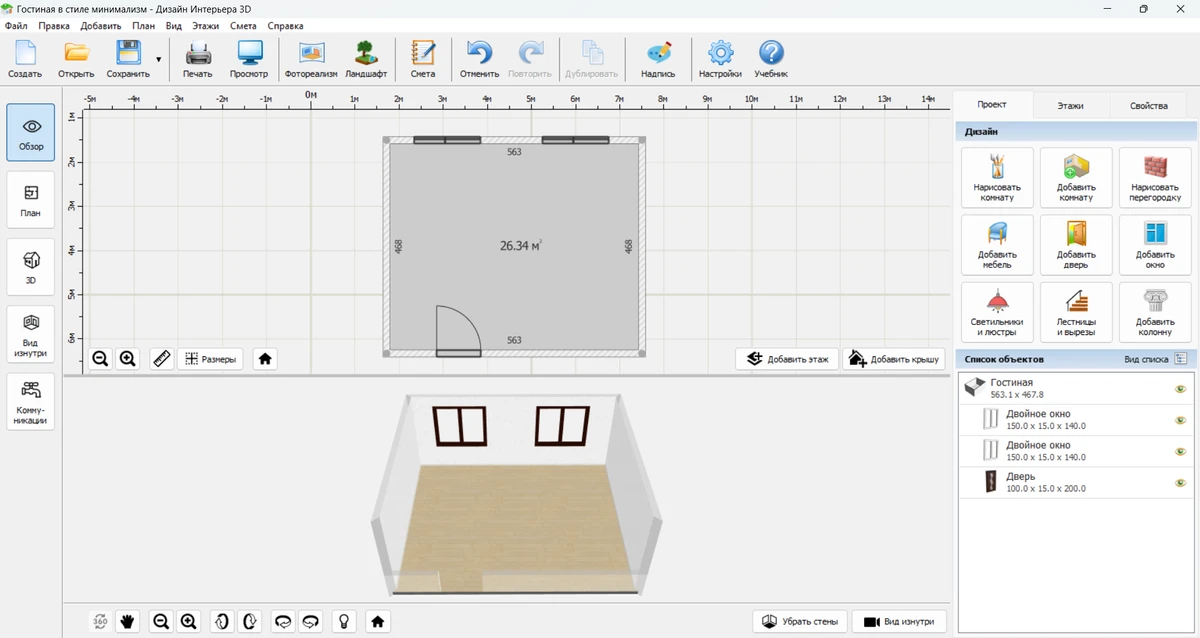Launch the Фотореализм render
The height and width of the screenshot is (638, 1200).
click(311, 60)
